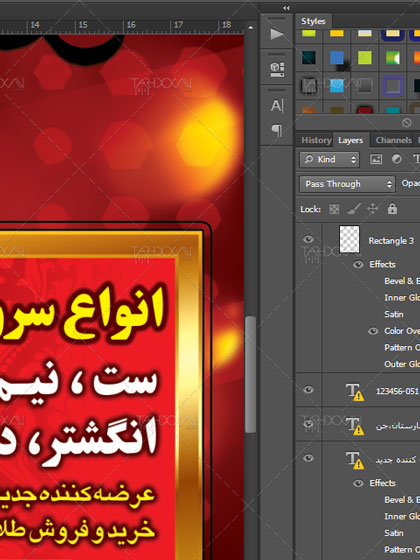Viewport: 420px width, 560px height.
Task: Filter layers by adjustment layer icon
Action: click(x=396, y=159)
